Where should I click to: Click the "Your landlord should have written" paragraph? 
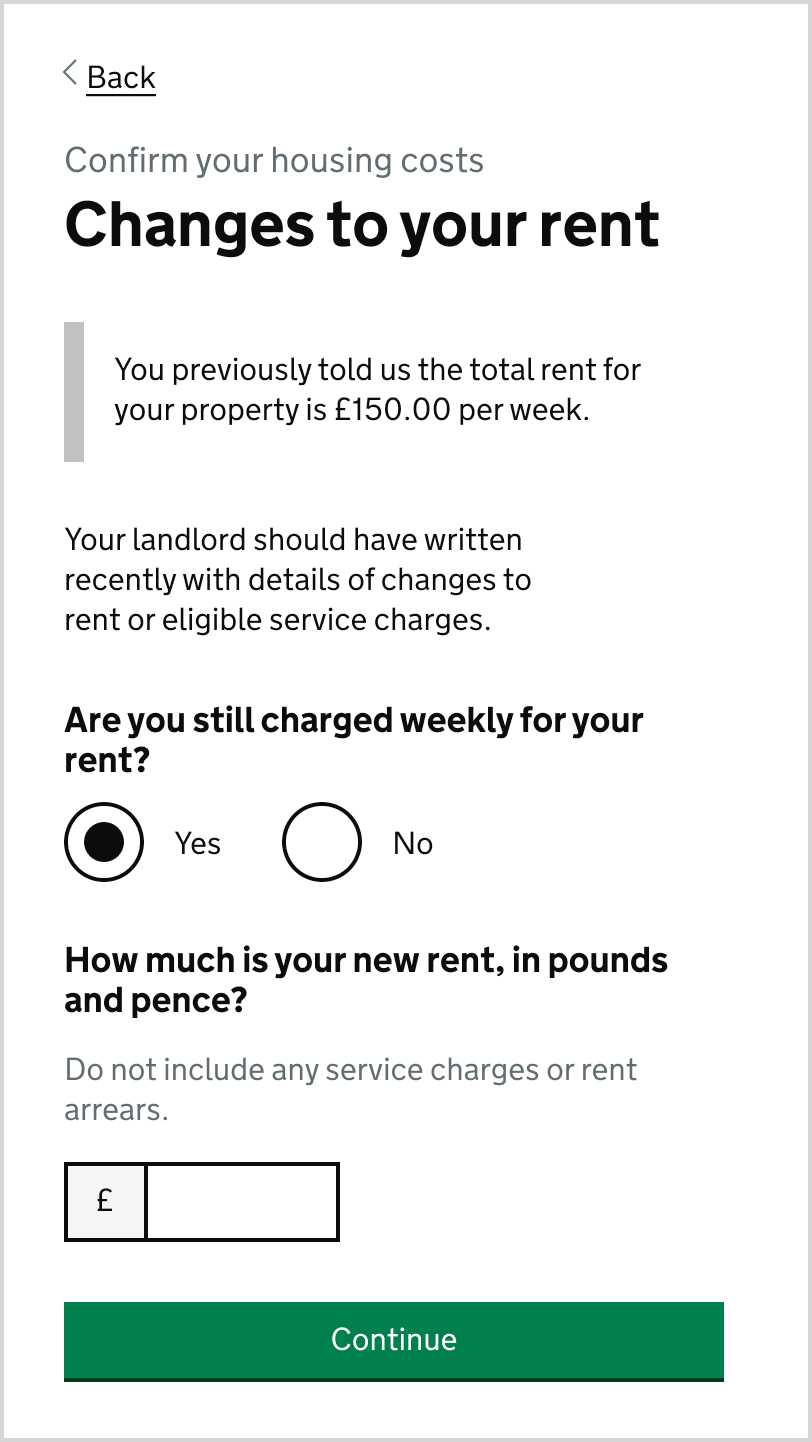(293, 540)
